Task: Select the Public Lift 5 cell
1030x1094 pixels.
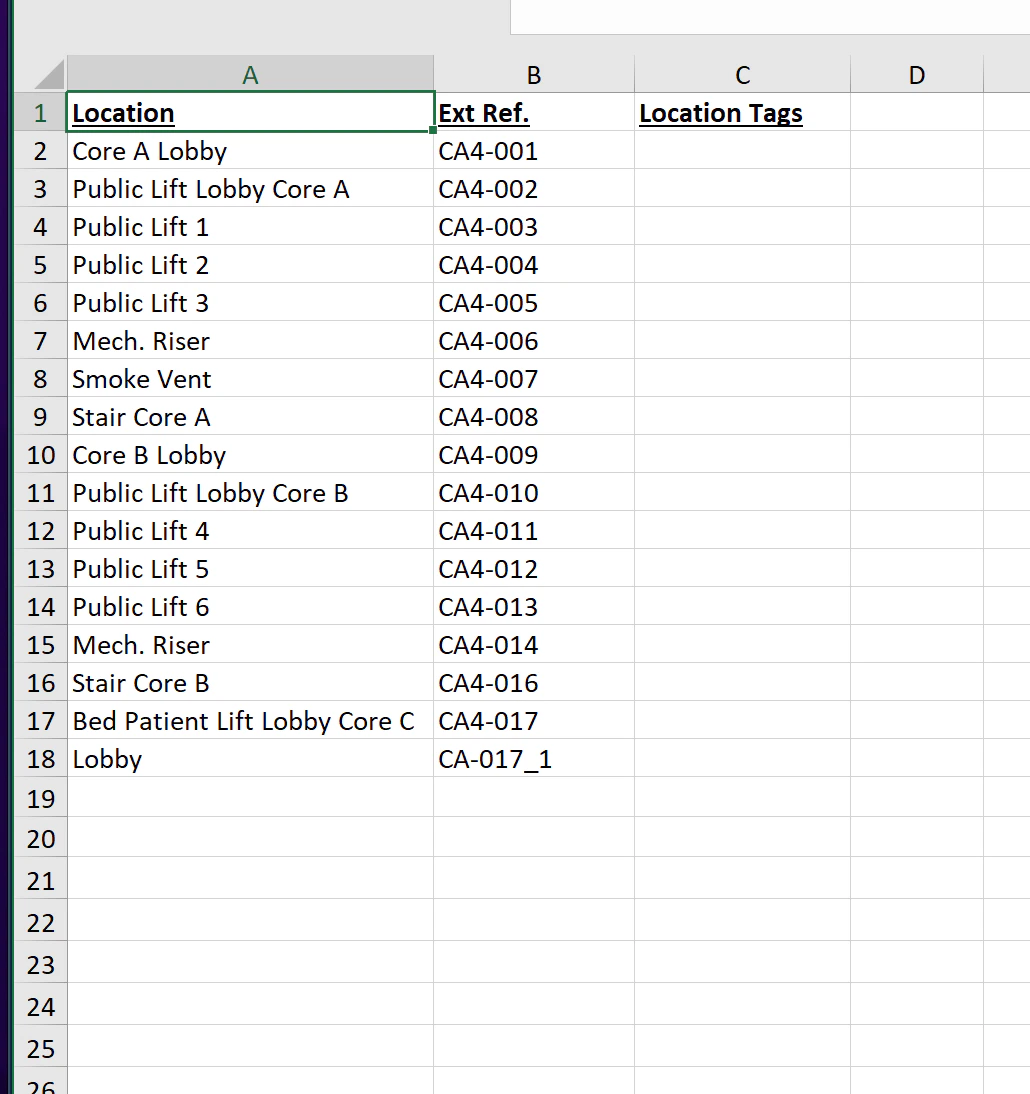Action: click(x=251, y=568)
